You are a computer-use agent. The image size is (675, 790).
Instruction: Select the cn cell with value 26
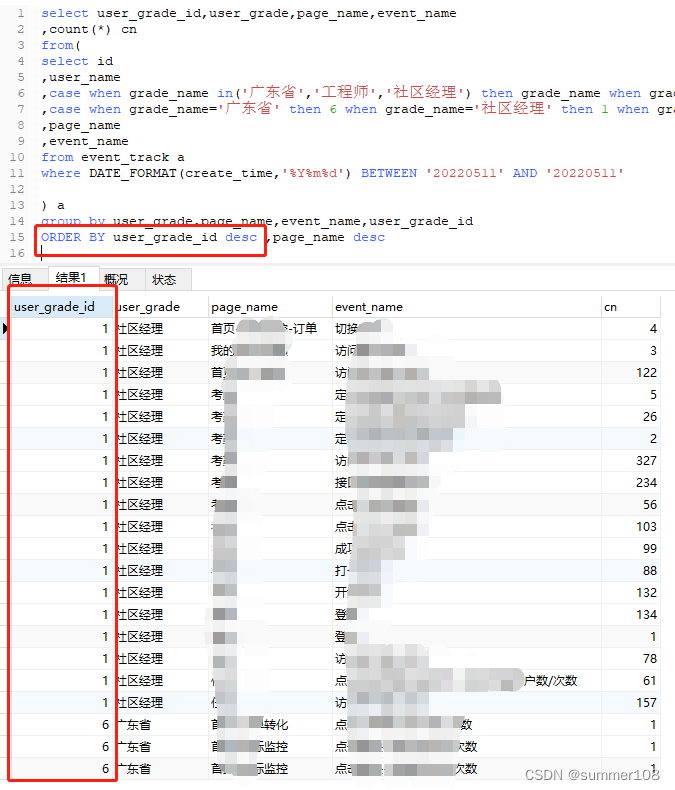631,417
